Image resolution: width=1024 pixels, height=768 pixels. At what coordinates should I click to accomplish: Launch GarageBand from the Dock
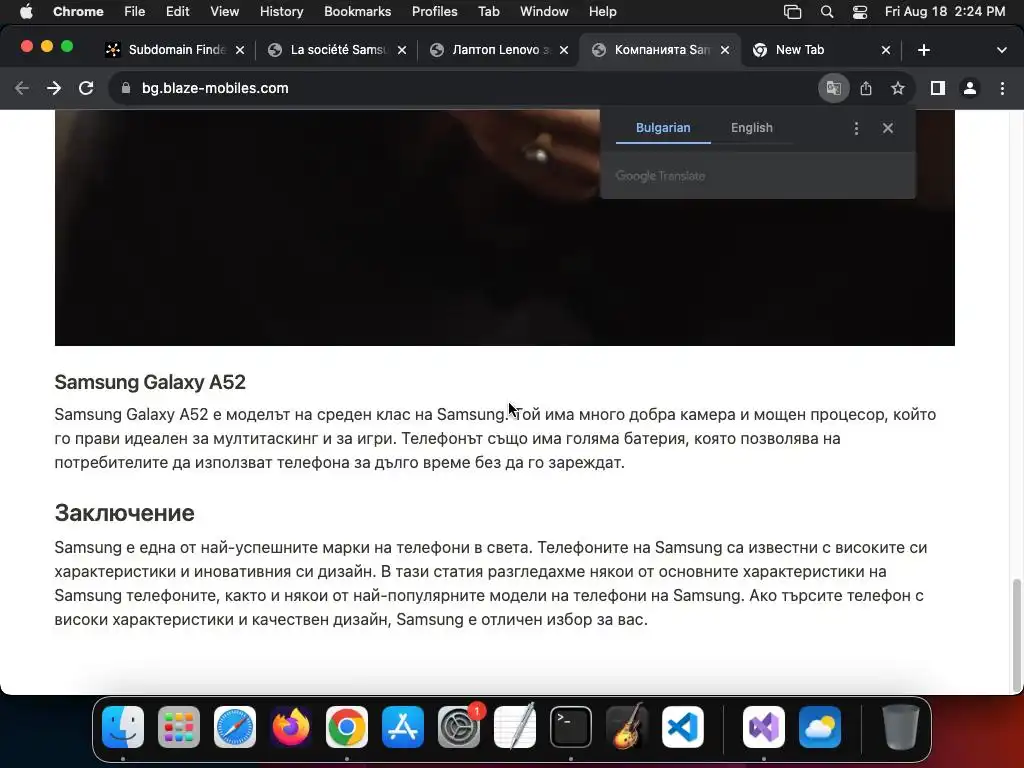627,727
